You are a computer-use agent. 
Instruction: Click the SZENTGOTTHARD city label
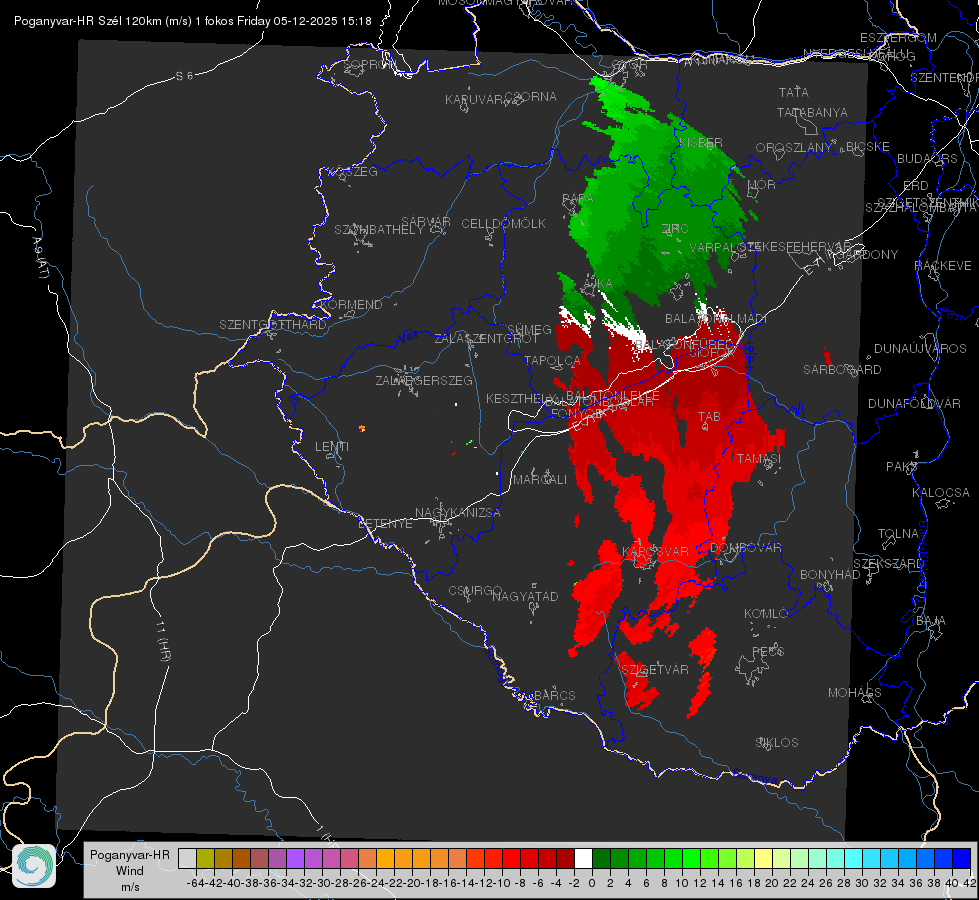click(273, 325)
